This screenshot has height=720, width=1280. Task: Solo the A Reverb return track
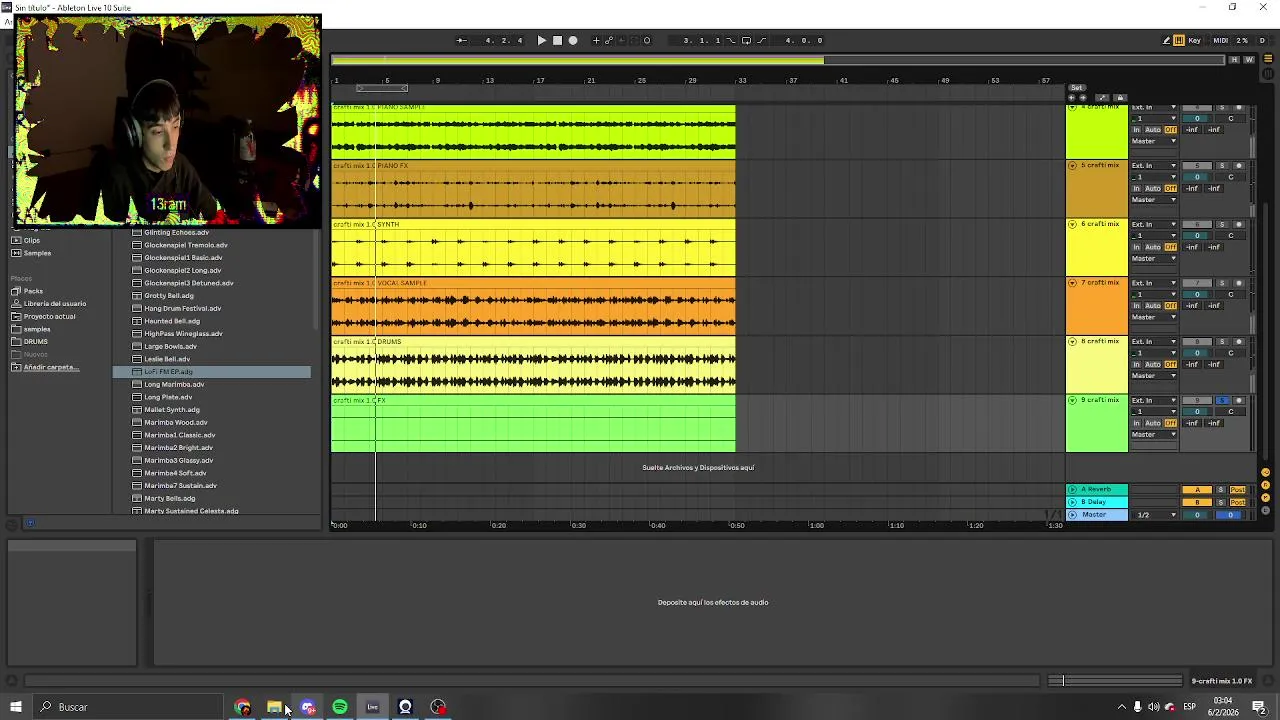(1220, 489)
